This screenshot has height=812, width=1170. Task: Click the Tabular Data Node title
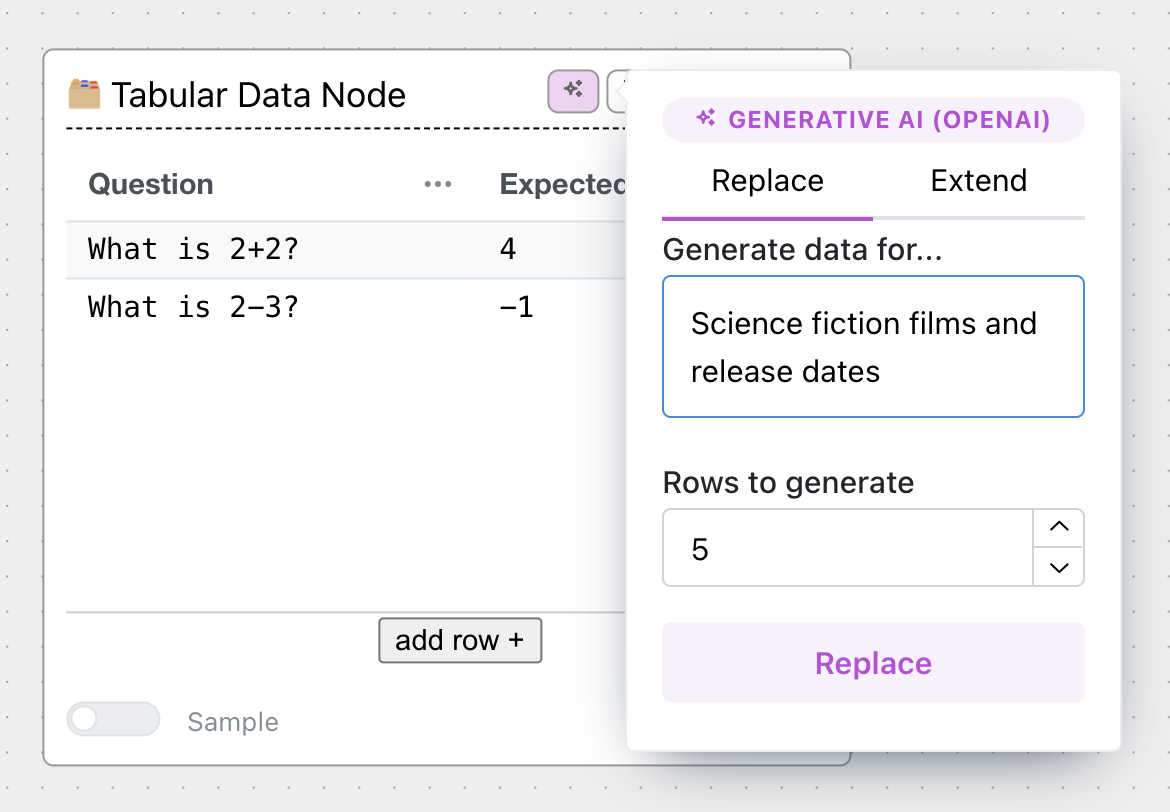click(260, 93)
